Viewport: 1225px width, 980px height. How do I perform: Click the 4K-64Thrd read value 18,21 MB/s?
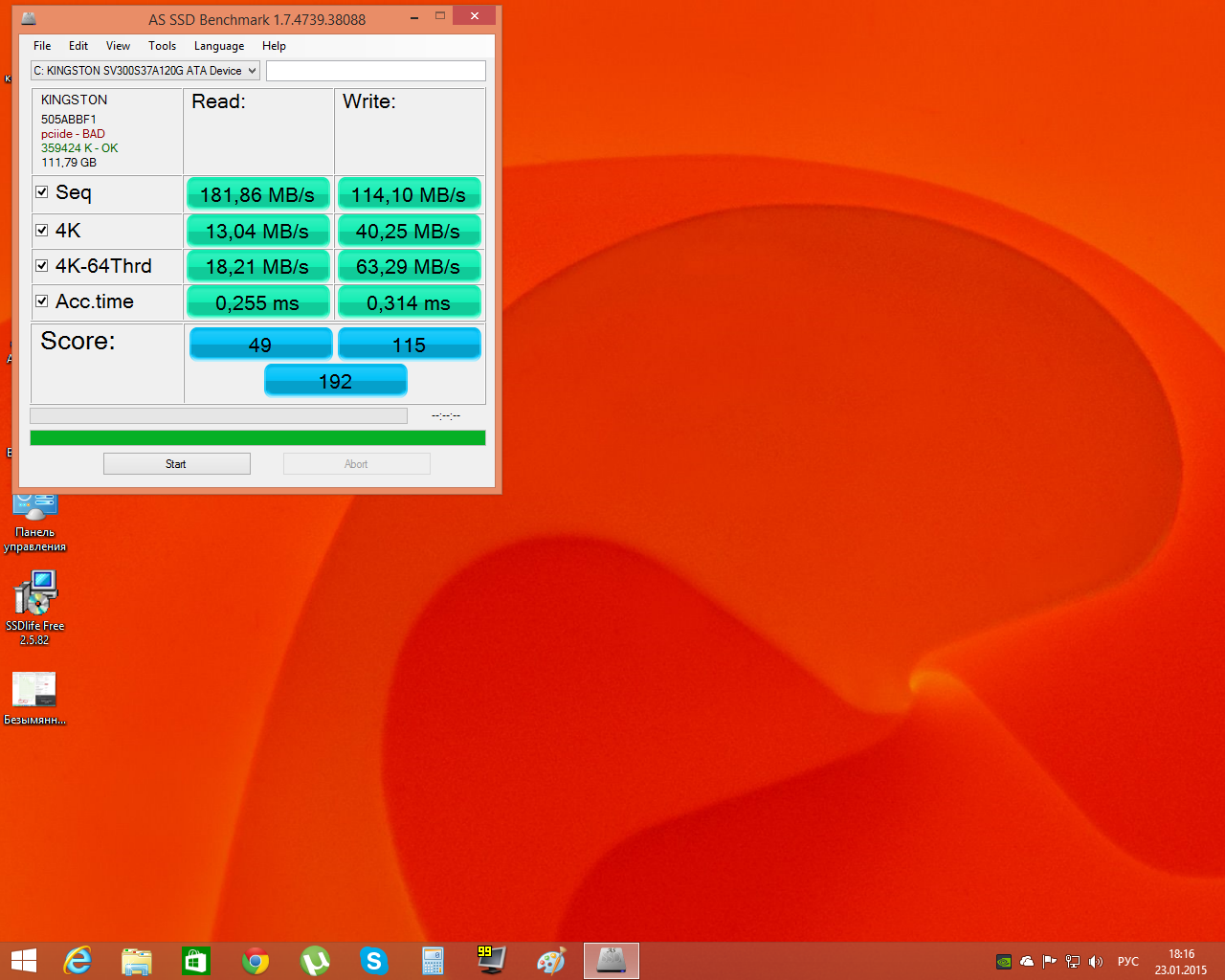[x=258, y=266]
